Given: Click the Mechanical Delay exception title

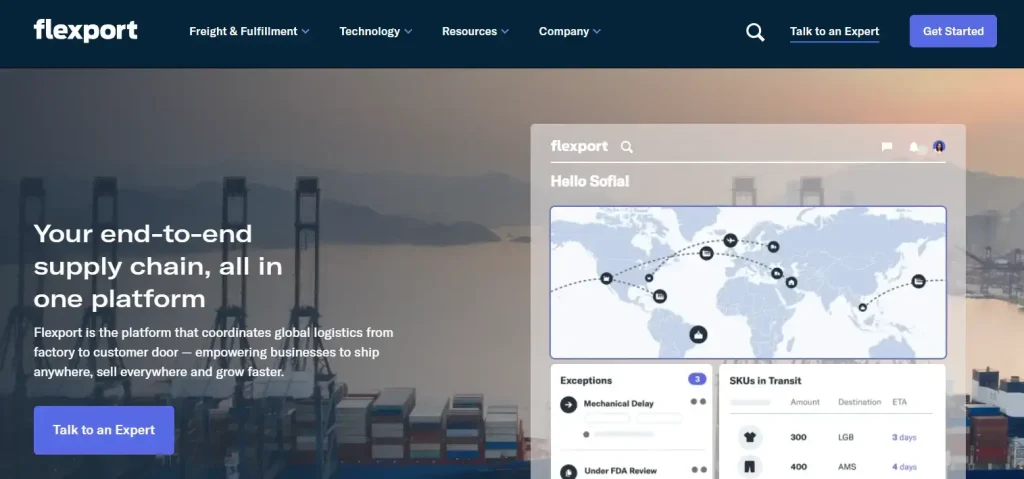Looking at the screenshot, I should tap(618, 404).
